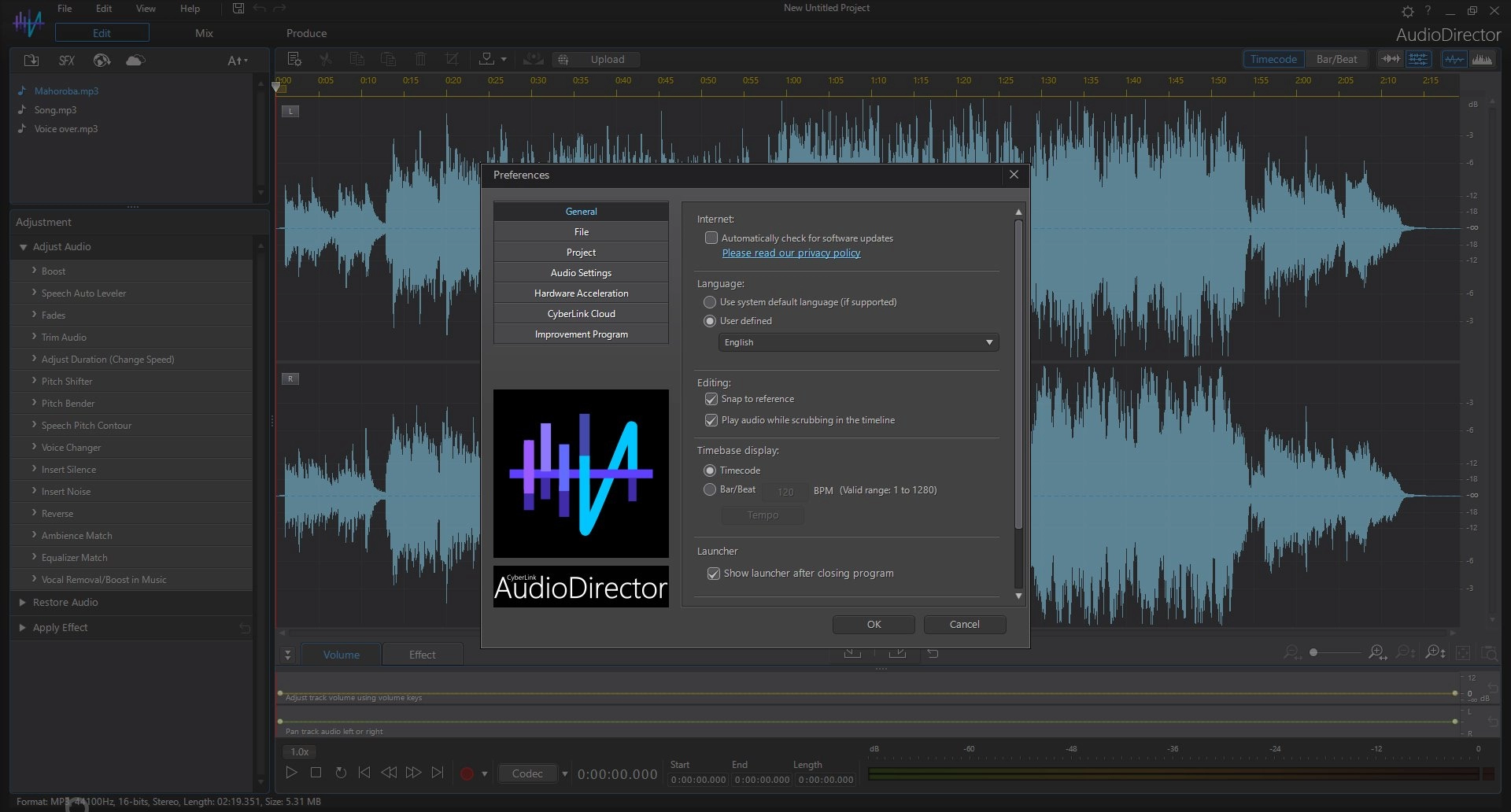Screen dimensions: 1511x812
Task: Click the stop playback button
Action: pyautogui.click(x=316, y=773)
